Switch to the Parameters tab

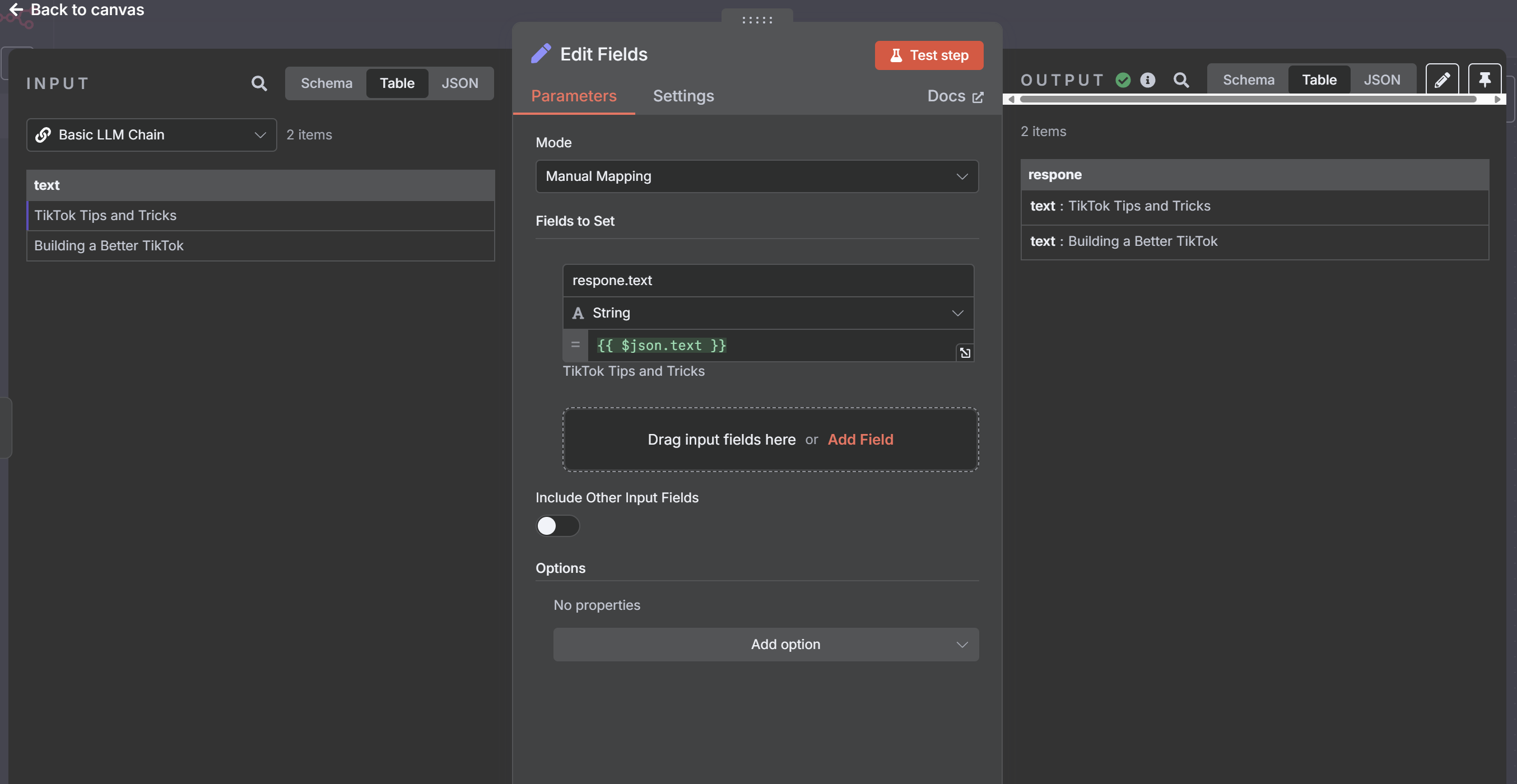coord(574,96)
